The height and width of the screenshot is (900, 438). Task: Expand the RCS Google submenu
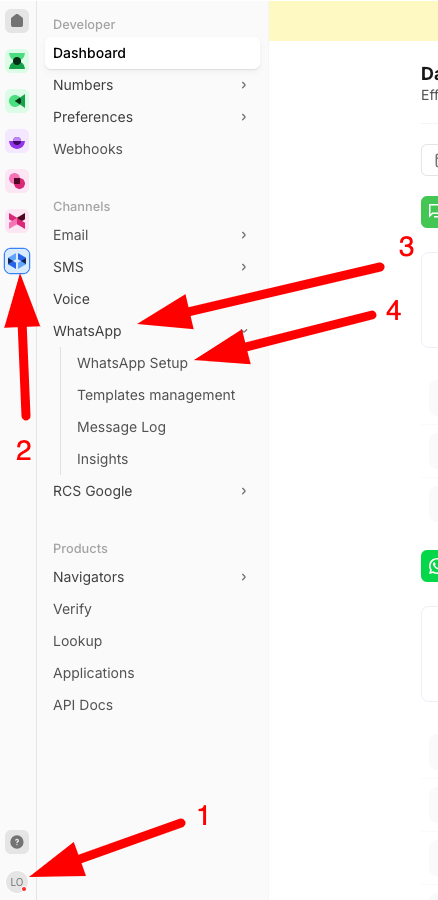[x=152, y=491]
